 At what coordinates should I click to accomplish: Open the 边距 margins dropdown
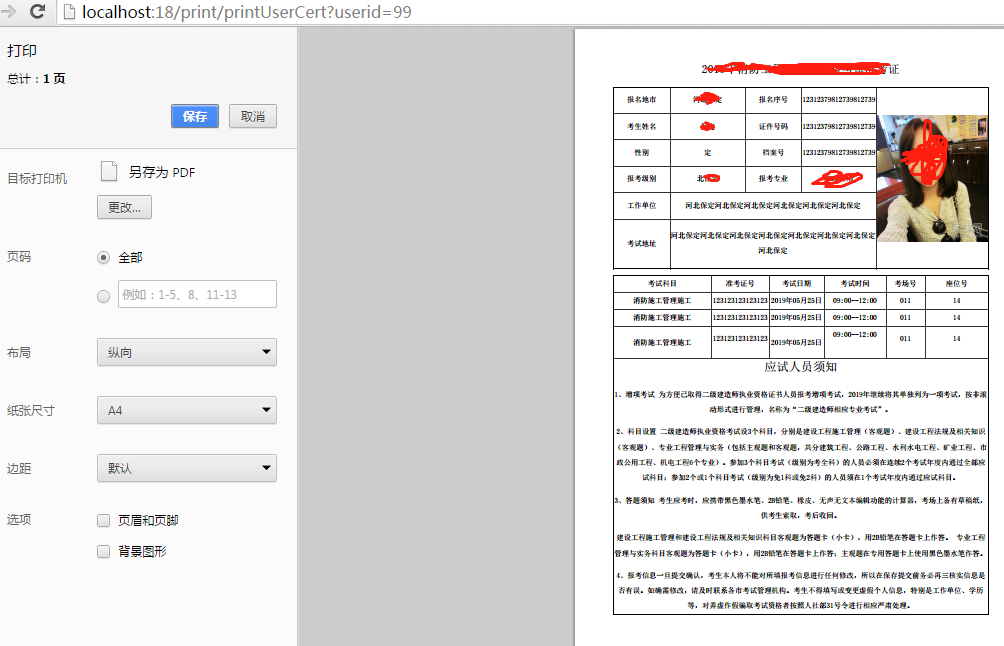(186, 468)
